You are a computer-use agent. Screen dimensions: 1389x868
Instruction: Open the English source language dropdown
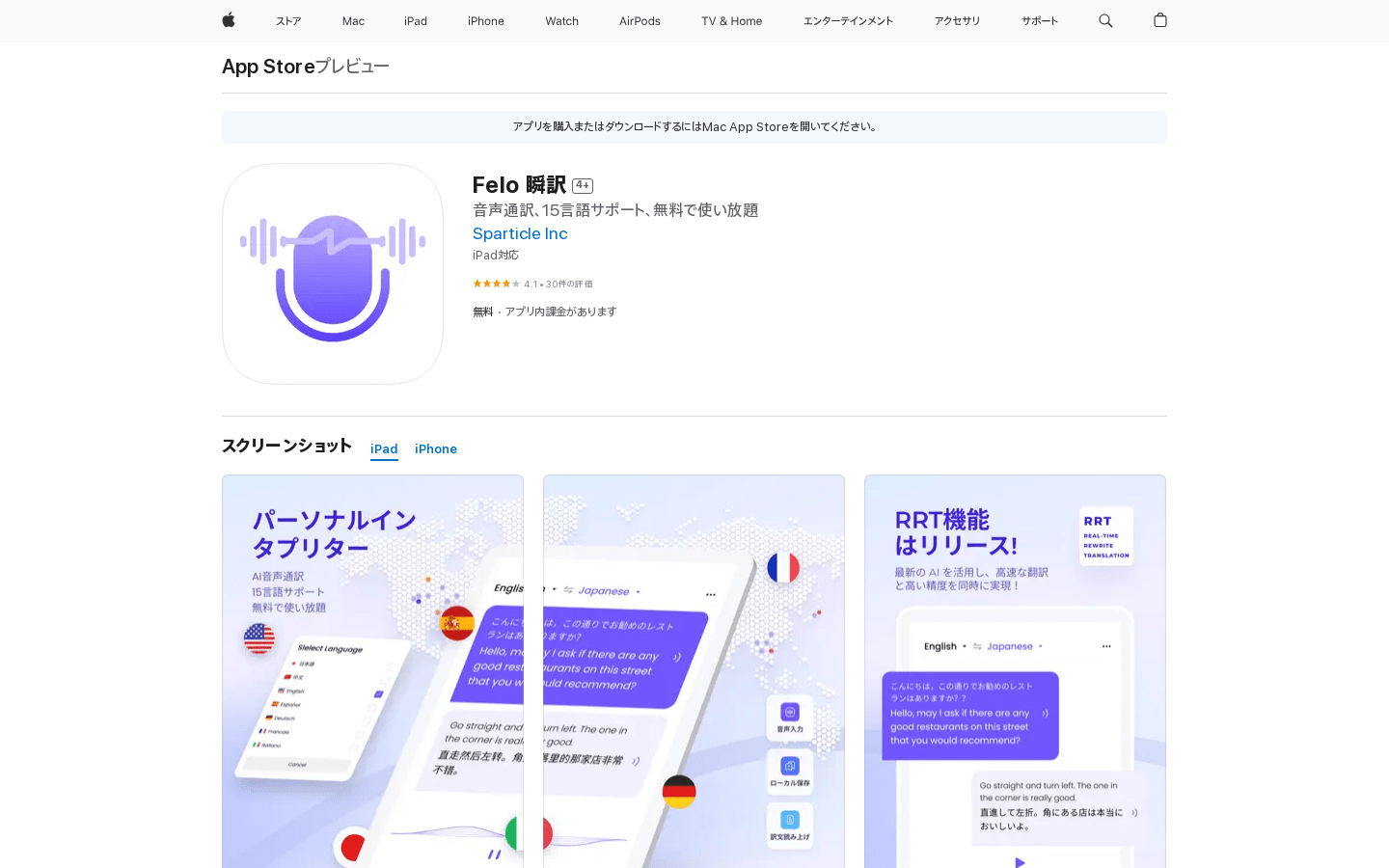tap(940, 645)
